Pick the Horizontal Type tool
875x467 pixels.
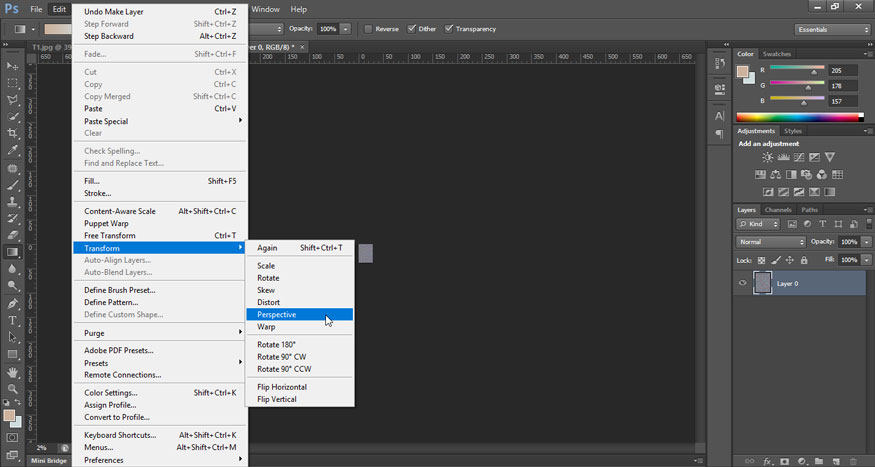pyautogui.click(x=13, y=321)
